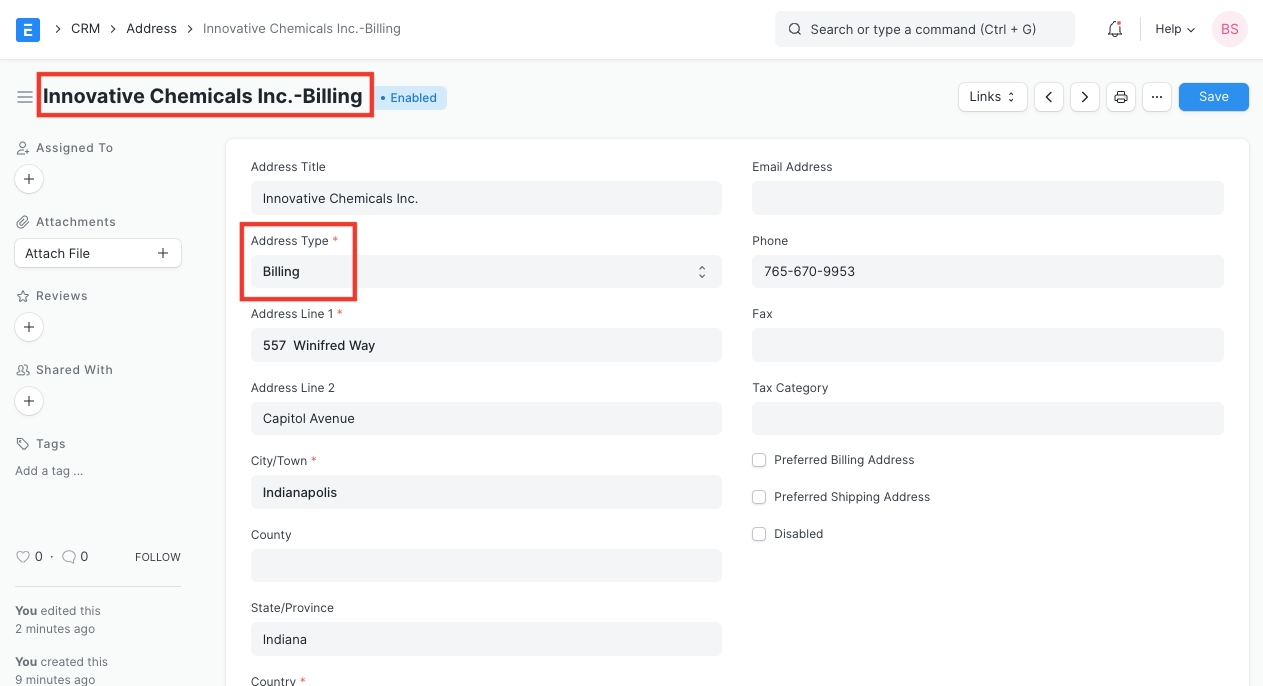This screenshot has height=686, width=1263.
Task: Go to the previous address record
Action: [x=1048, y=97]
